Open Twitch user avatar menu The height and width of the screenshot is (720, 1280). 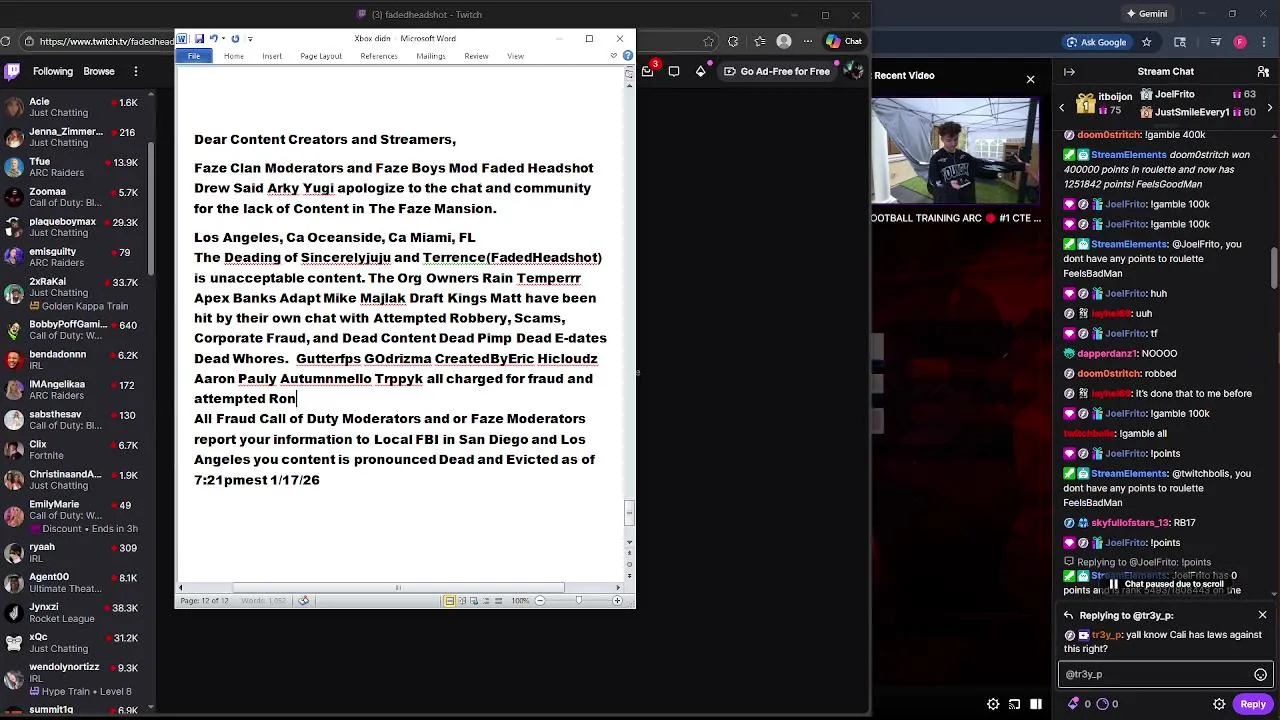coord(853,71)
